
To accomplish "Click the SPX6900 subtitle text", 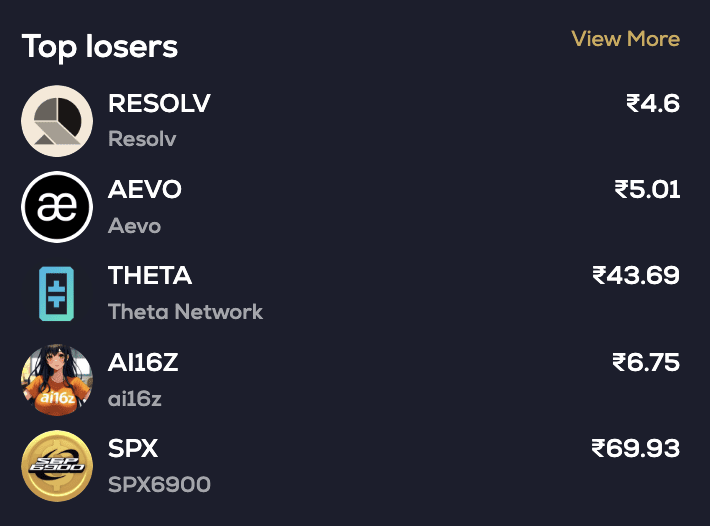I will (x=159, y=485).
